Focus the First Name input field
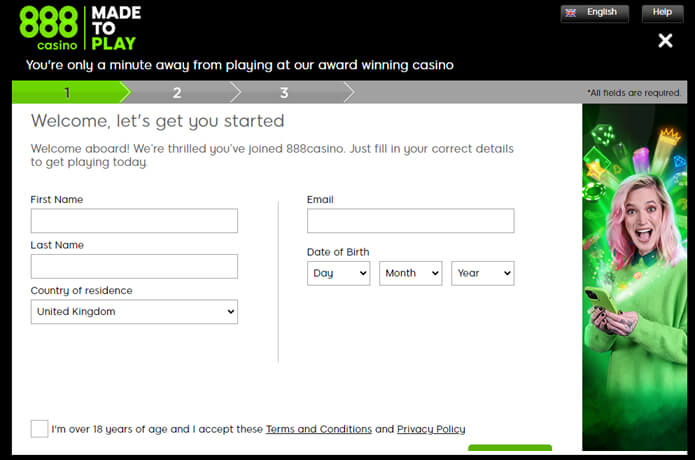This screenshot has width=695, height=460. (x=134, y=221)
